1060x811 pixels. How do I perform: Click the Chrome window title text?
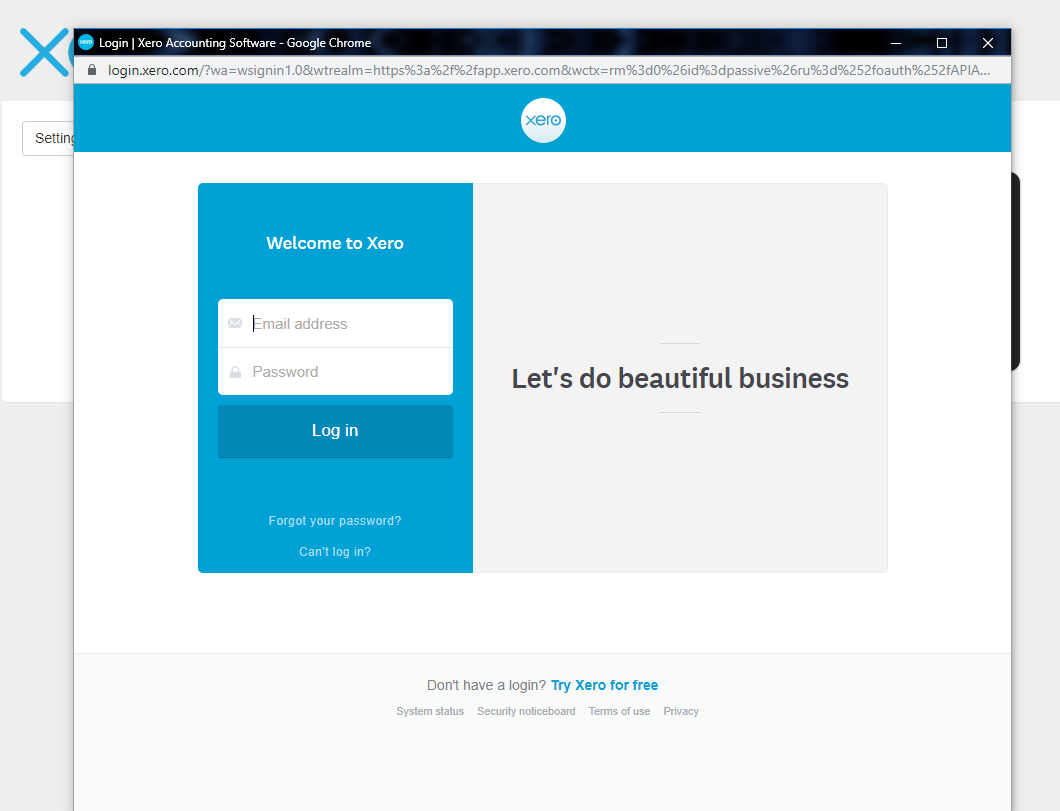(235, 43)
